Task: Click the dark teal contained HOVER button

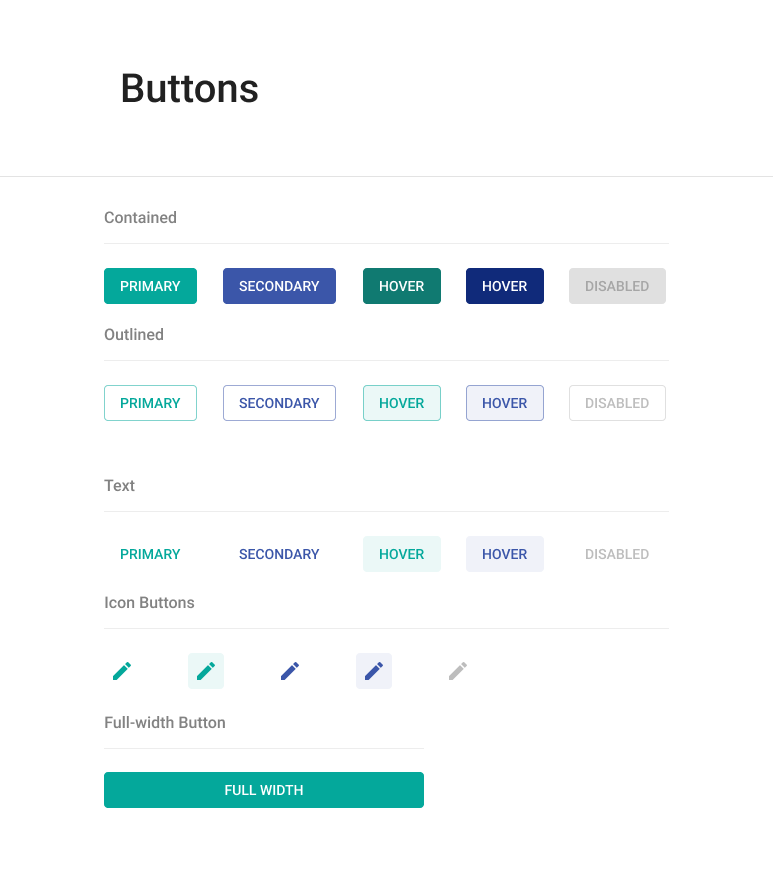Action: click(x=401, y=286)
